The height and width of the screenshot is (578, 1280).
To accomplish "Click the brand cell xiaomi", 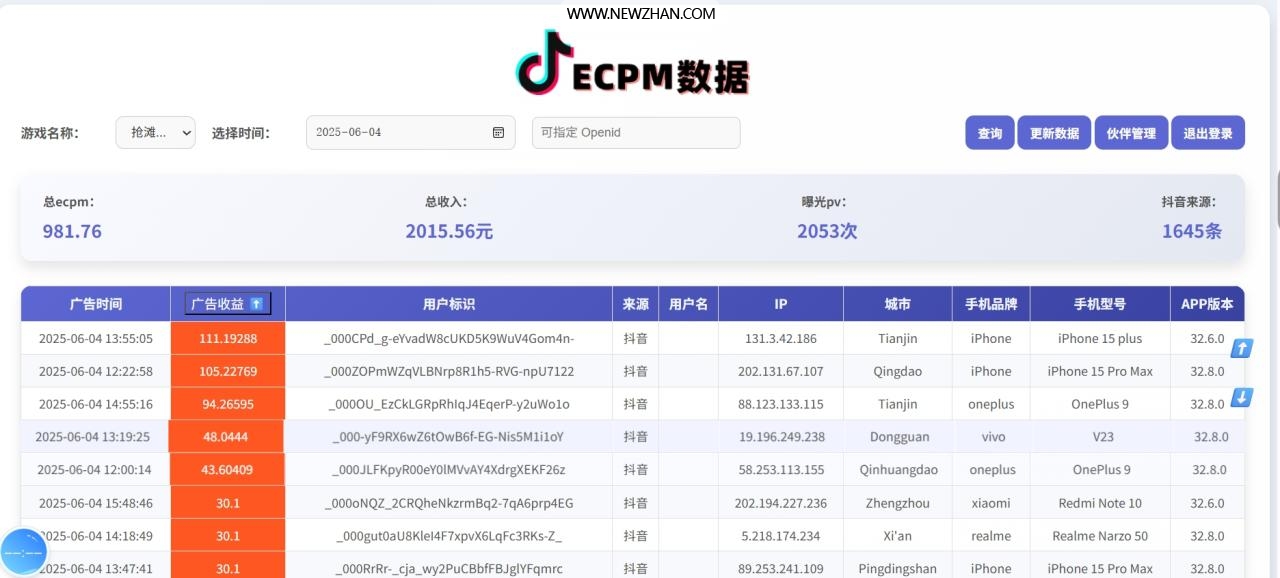I will (x=991, y=503).
